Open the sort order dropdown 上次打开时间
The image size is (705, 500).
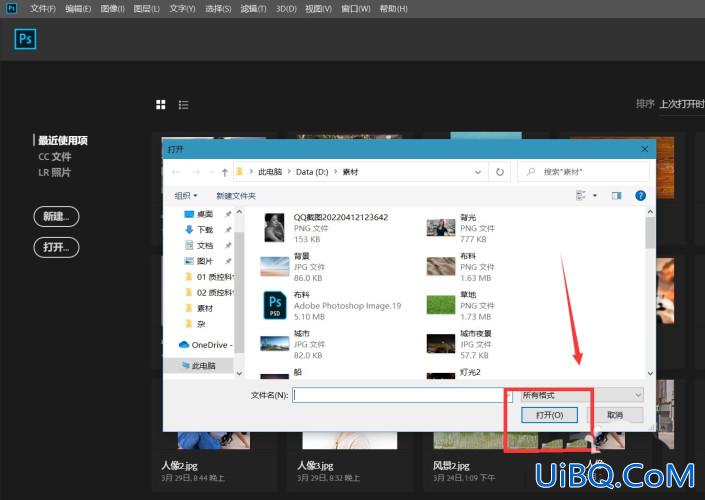(682, 104)
